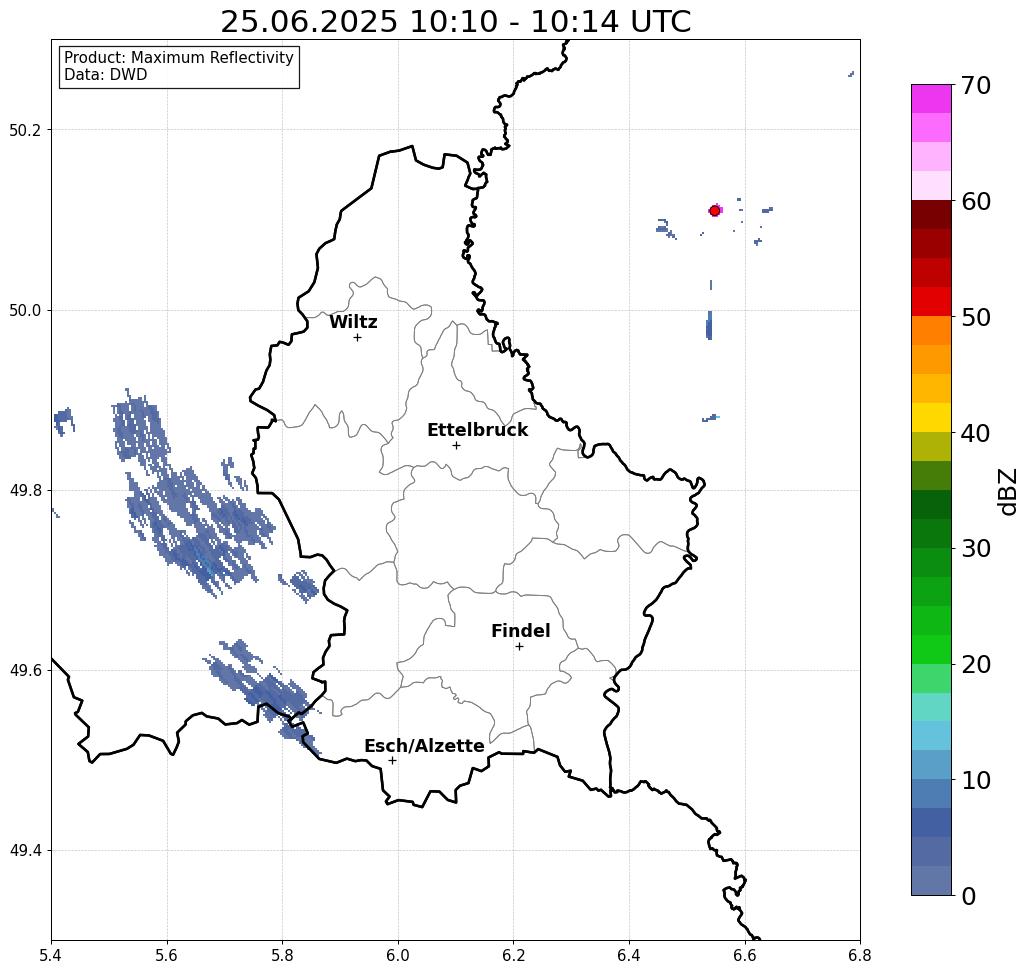Viewport: 1029px width, 973px height.
Task: Click the title '25.06.2025 10:10 - 10:14 UTC'
Action: [455, 22]
